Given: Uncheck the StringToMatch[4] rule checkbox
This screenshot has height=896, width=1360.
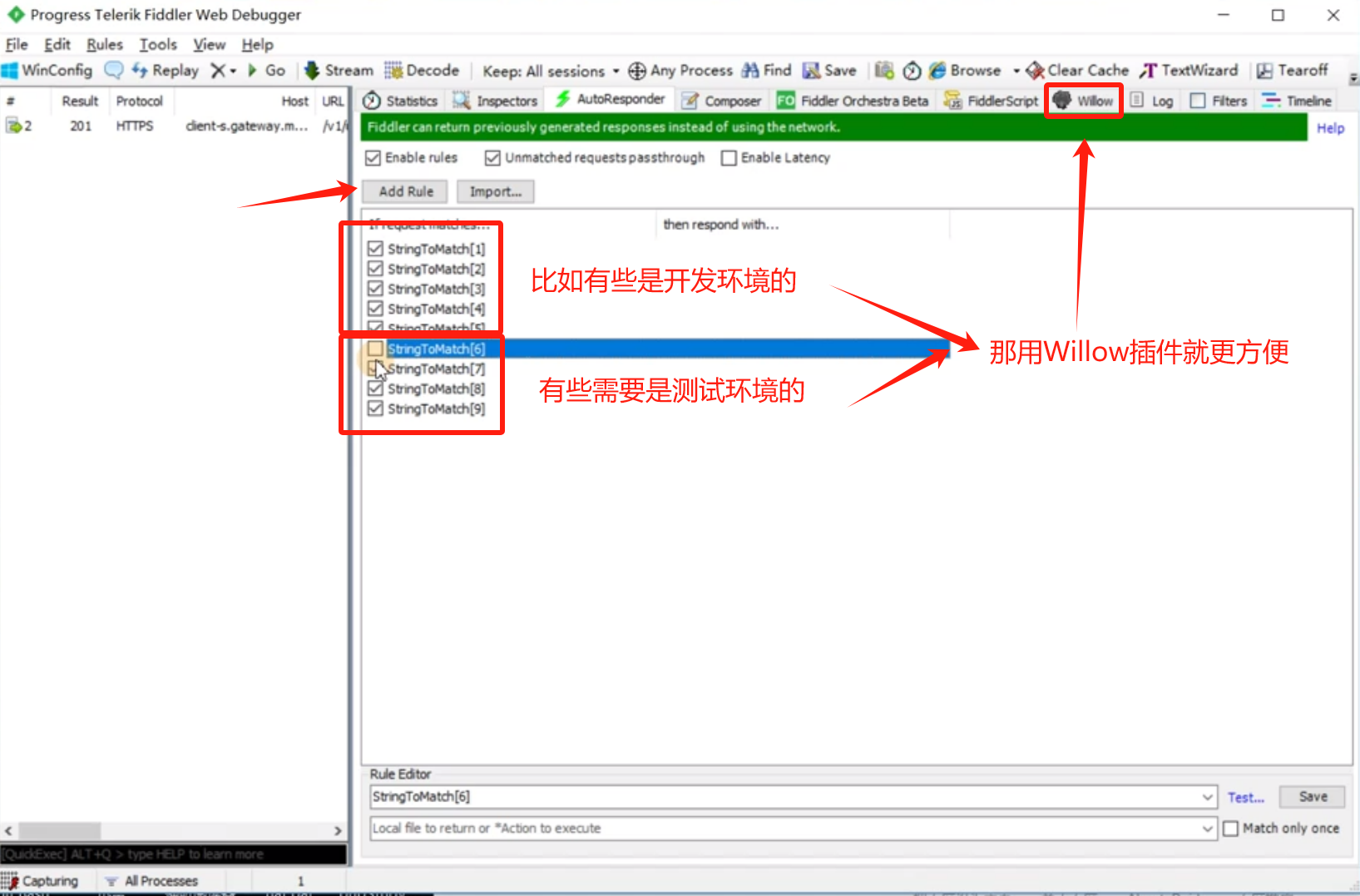Looking at the screenshot, I should (375, 309).
